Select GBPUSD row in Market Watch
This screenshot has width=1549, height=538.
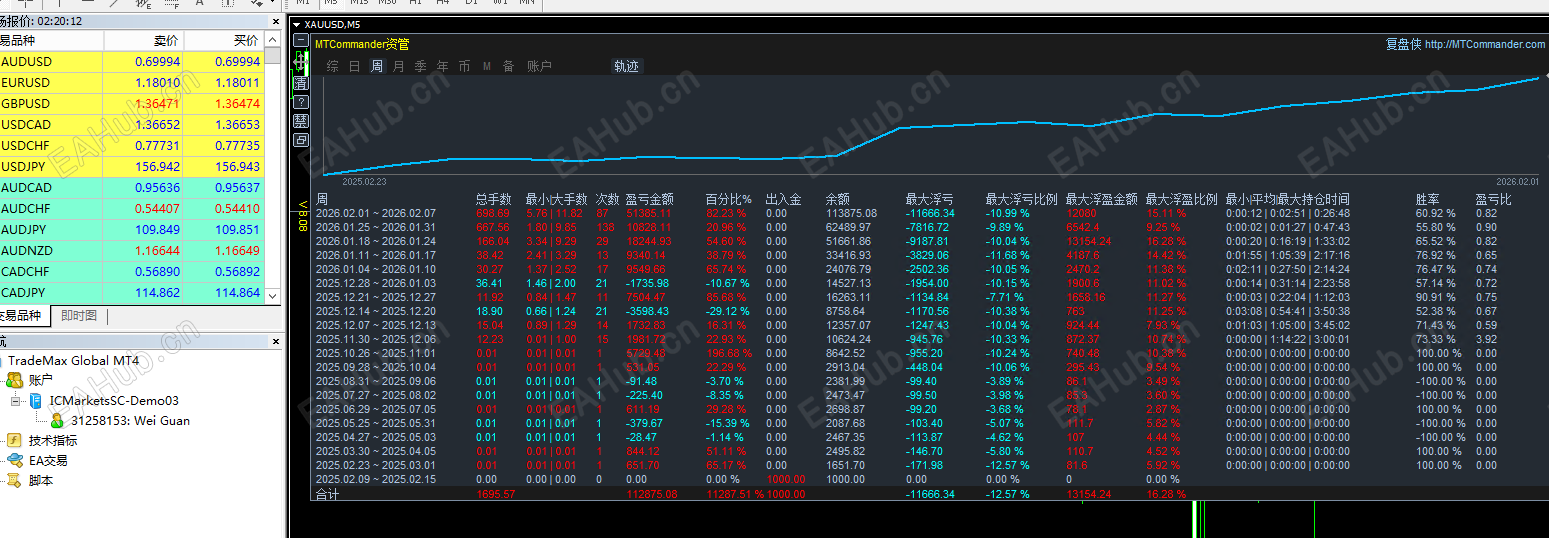tap(132, 104)
